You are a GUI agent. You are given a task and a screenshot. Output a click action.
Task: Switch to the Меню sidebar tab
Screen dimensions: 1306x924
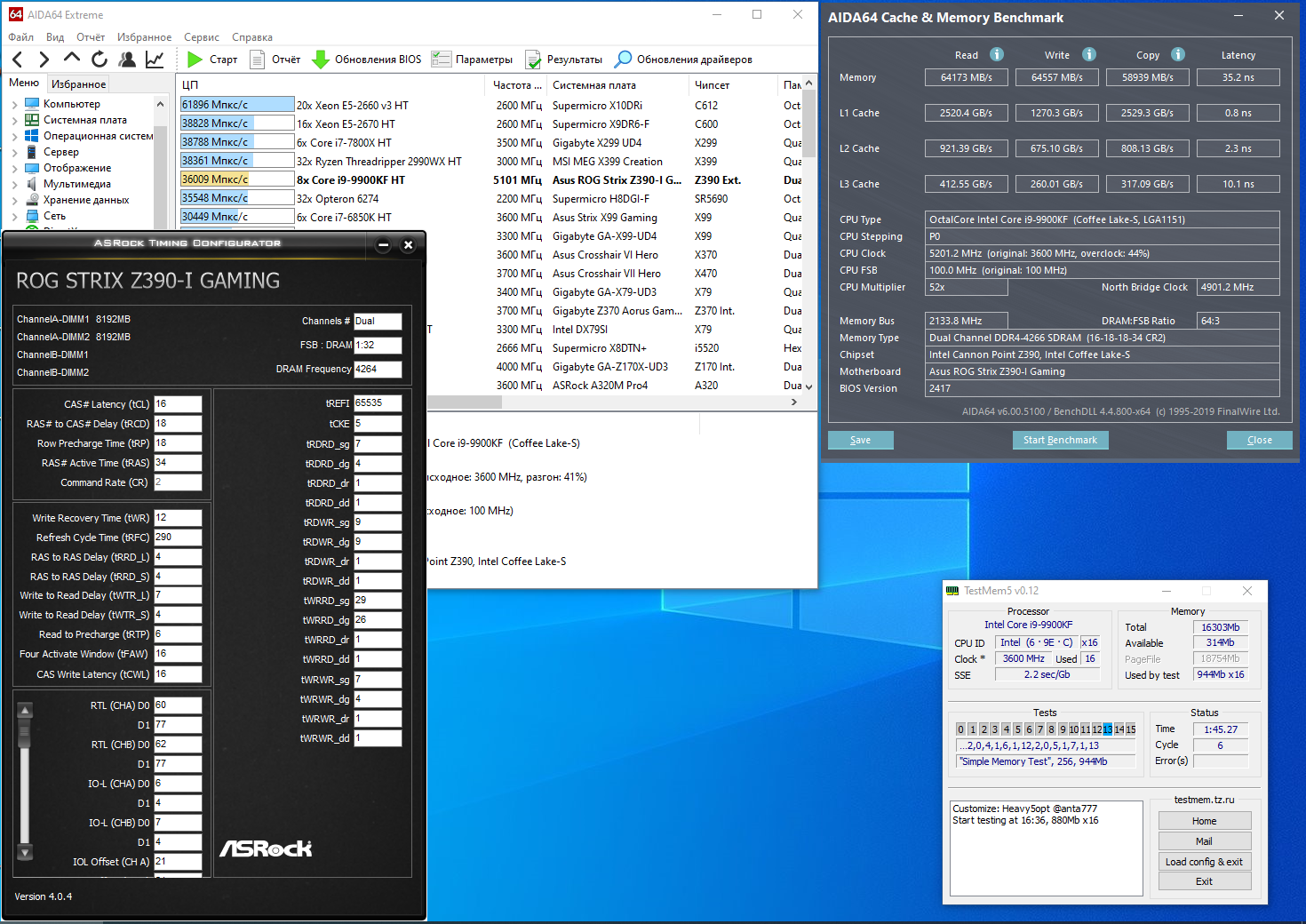pos(24,84)
